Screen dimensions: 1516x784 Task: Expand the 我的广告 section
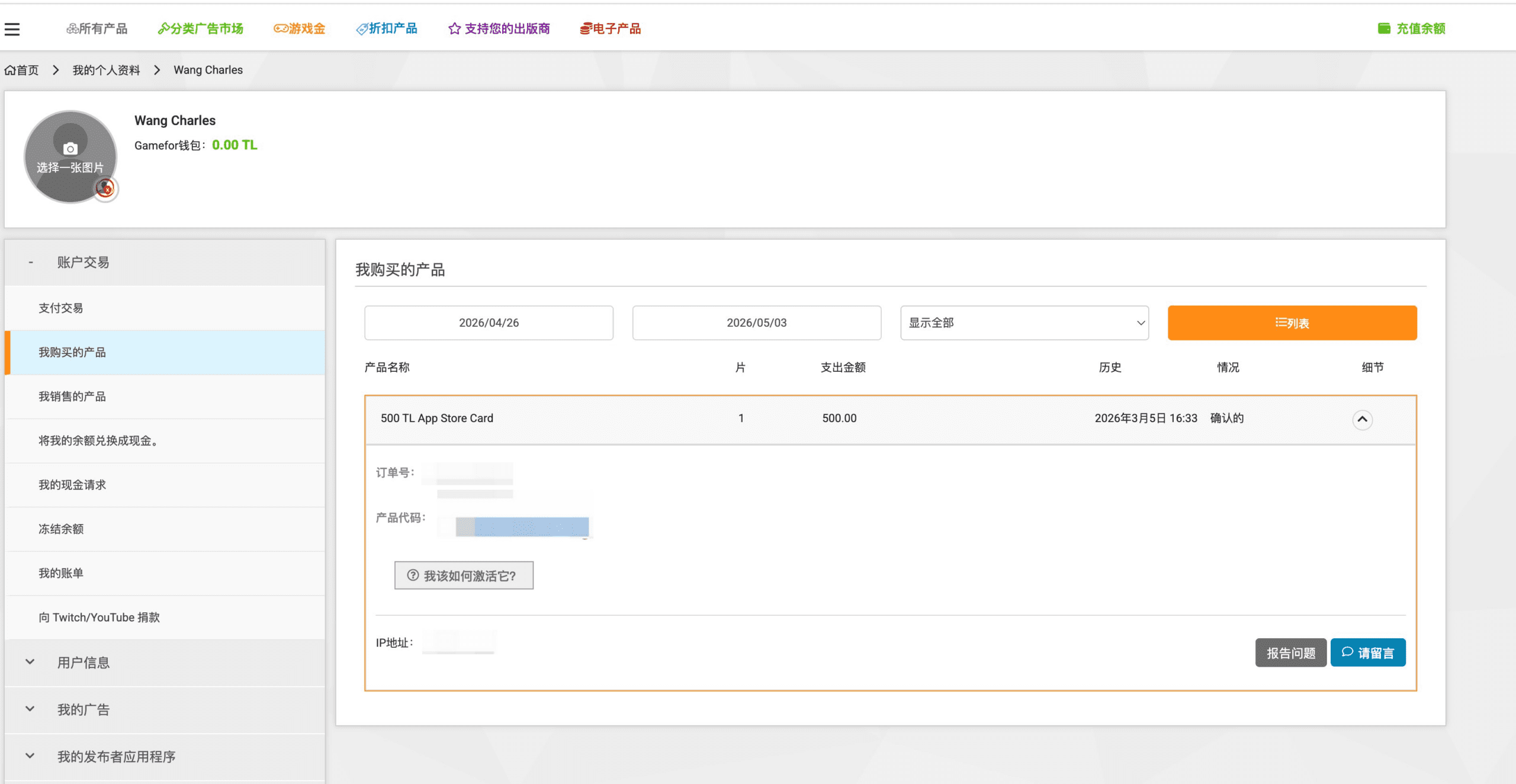tap(165, 709)
